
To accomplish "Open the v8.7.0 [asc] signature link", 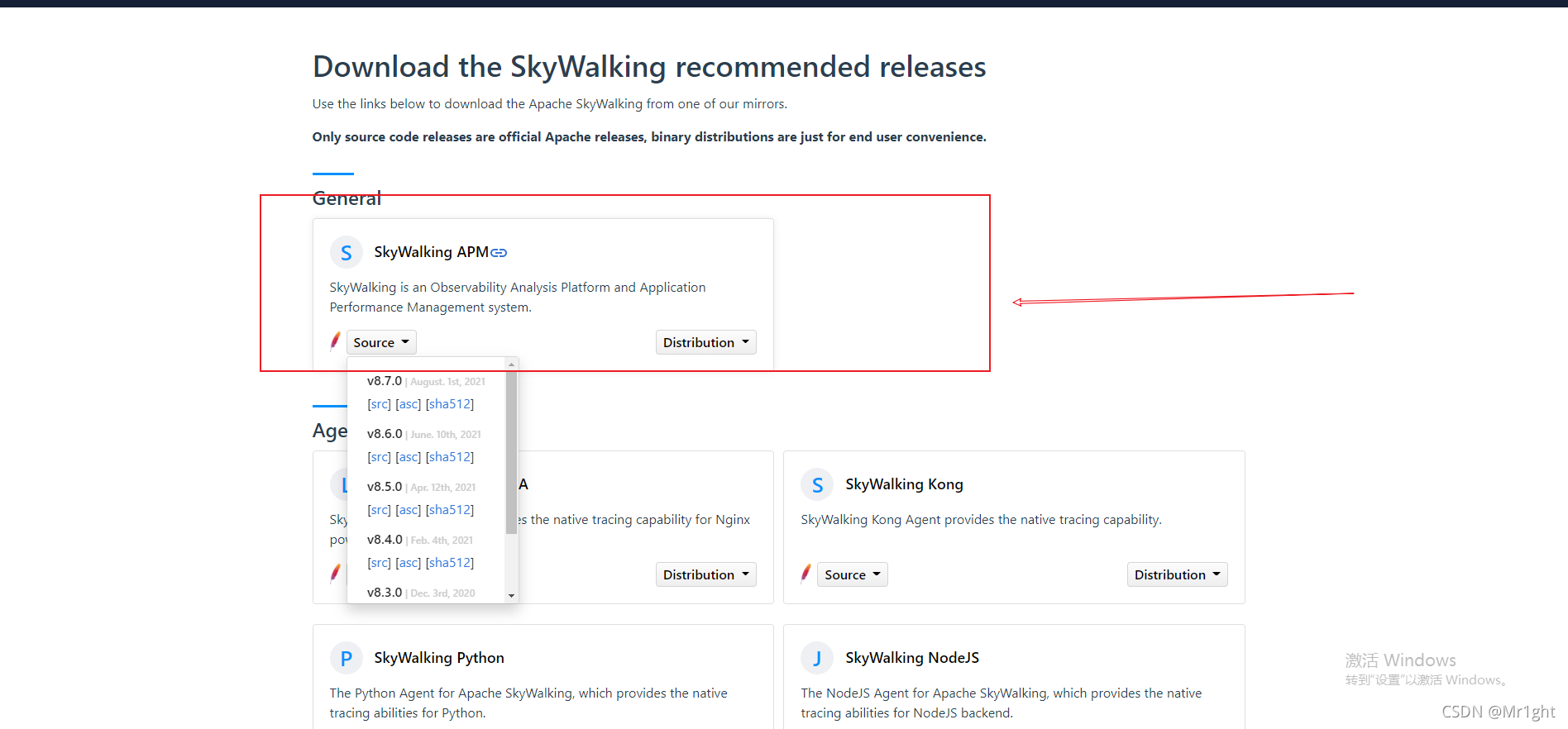I will (409, 404).
